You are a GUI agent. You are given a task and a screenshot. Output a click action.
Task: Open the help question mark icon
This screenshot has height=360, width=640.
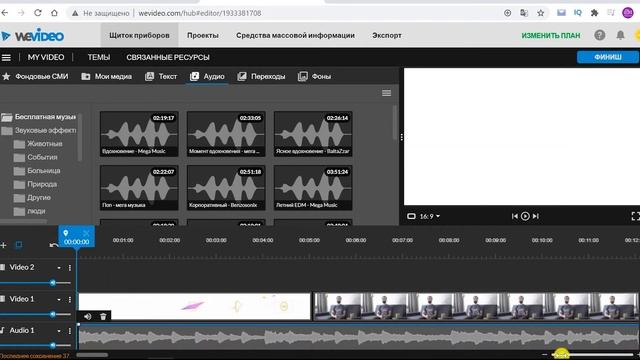[600, 35]
